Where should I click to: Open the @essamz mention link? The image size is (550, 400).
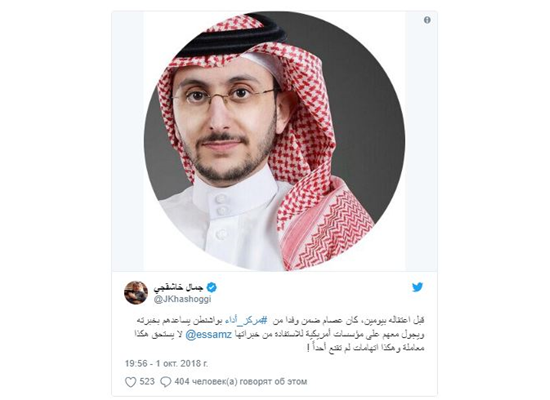click(208, 334)
